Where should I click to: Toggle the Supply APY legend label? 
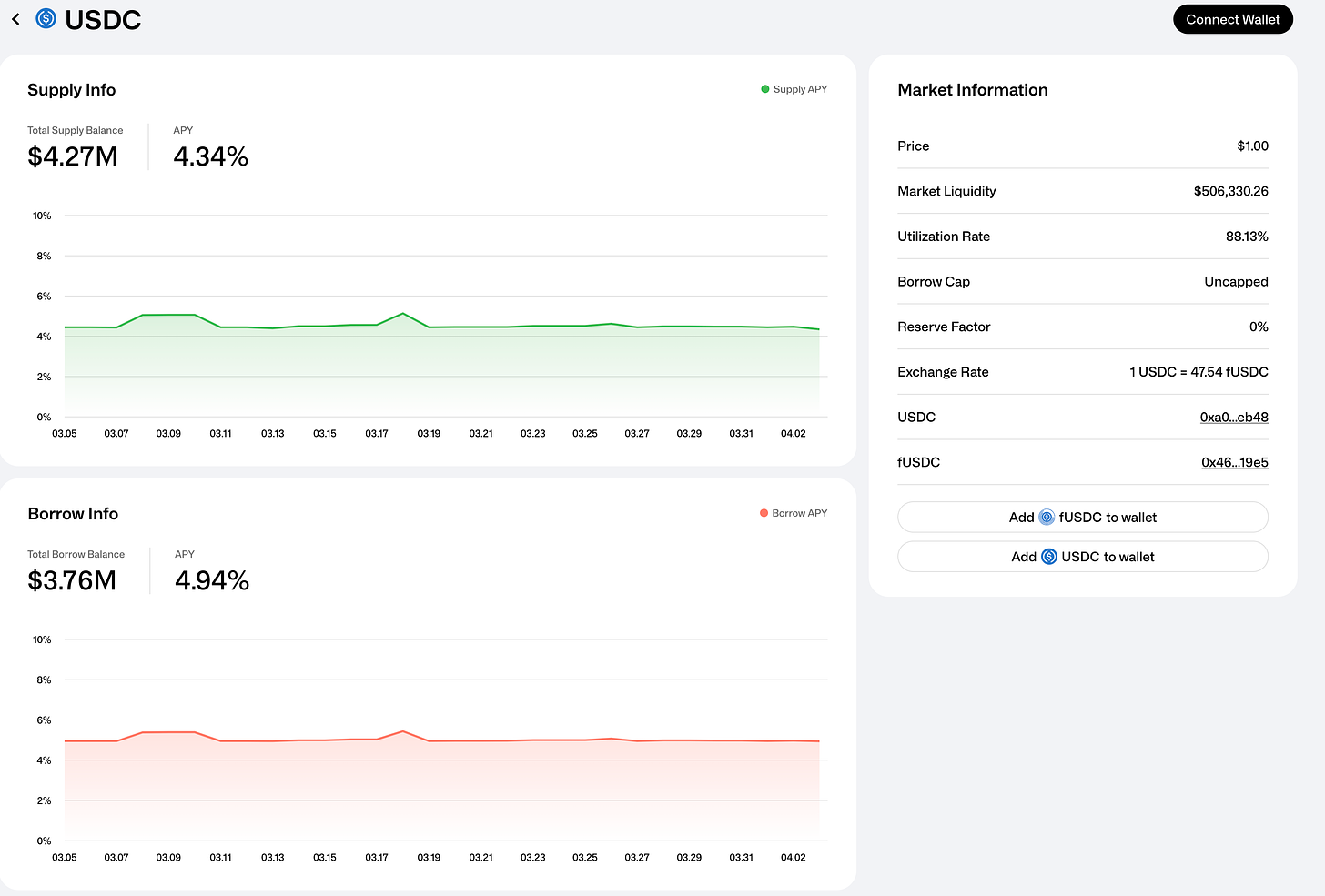(800, 89)
